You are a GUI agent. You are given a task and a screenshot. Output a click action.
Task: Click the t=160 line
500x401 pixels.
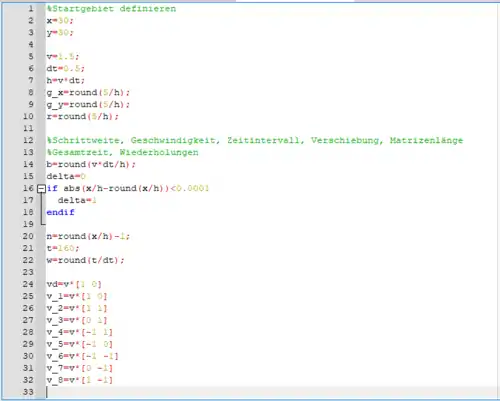(x=63, y=248)
